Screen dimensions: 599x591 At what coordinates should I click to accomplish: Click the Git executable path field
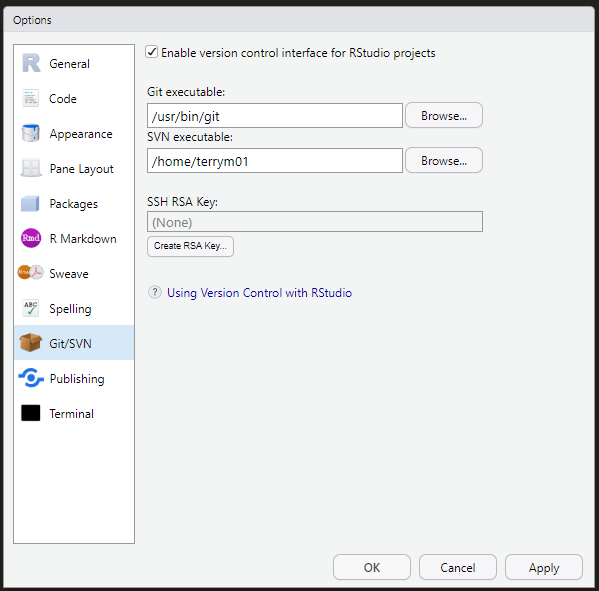[x=275, y=116]
